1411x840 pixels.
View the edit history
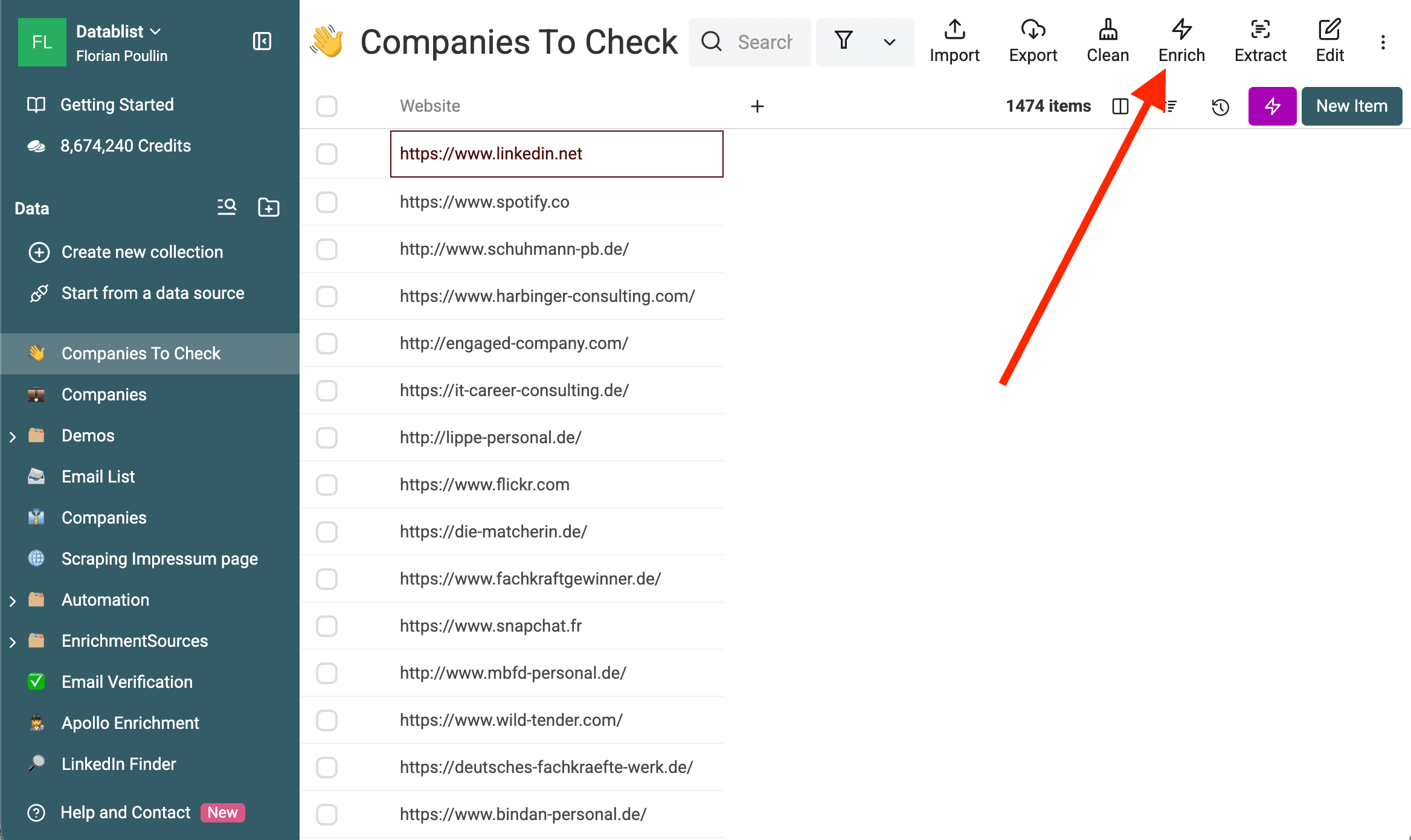click(1220, 107)
